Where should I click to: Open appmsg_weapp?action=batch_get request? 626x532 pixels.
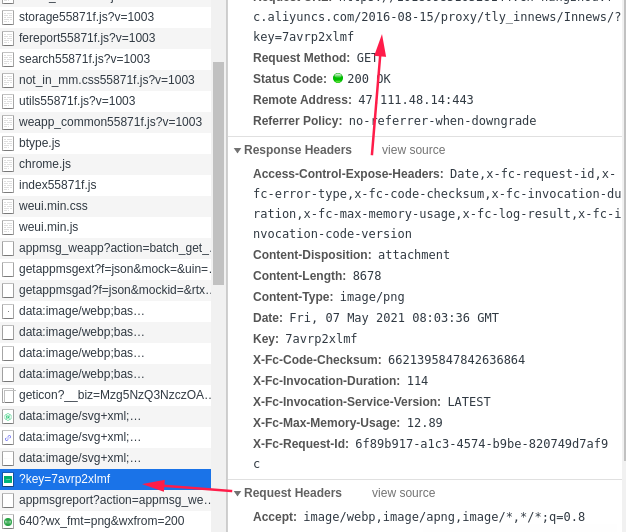[106, 248]
